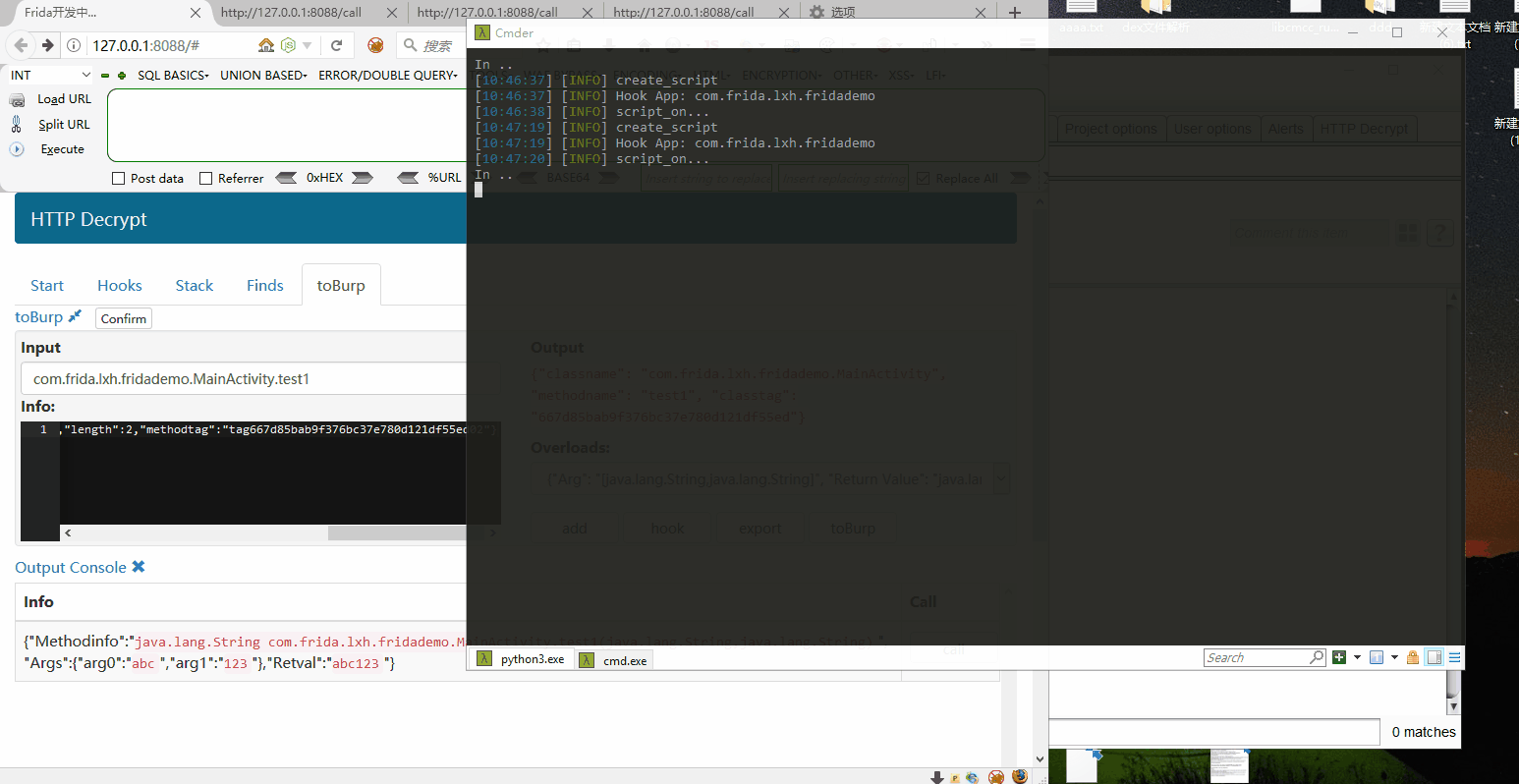Click Split URL label
The width and height of the screenshot is (1519, 784).
click(64, 125)
